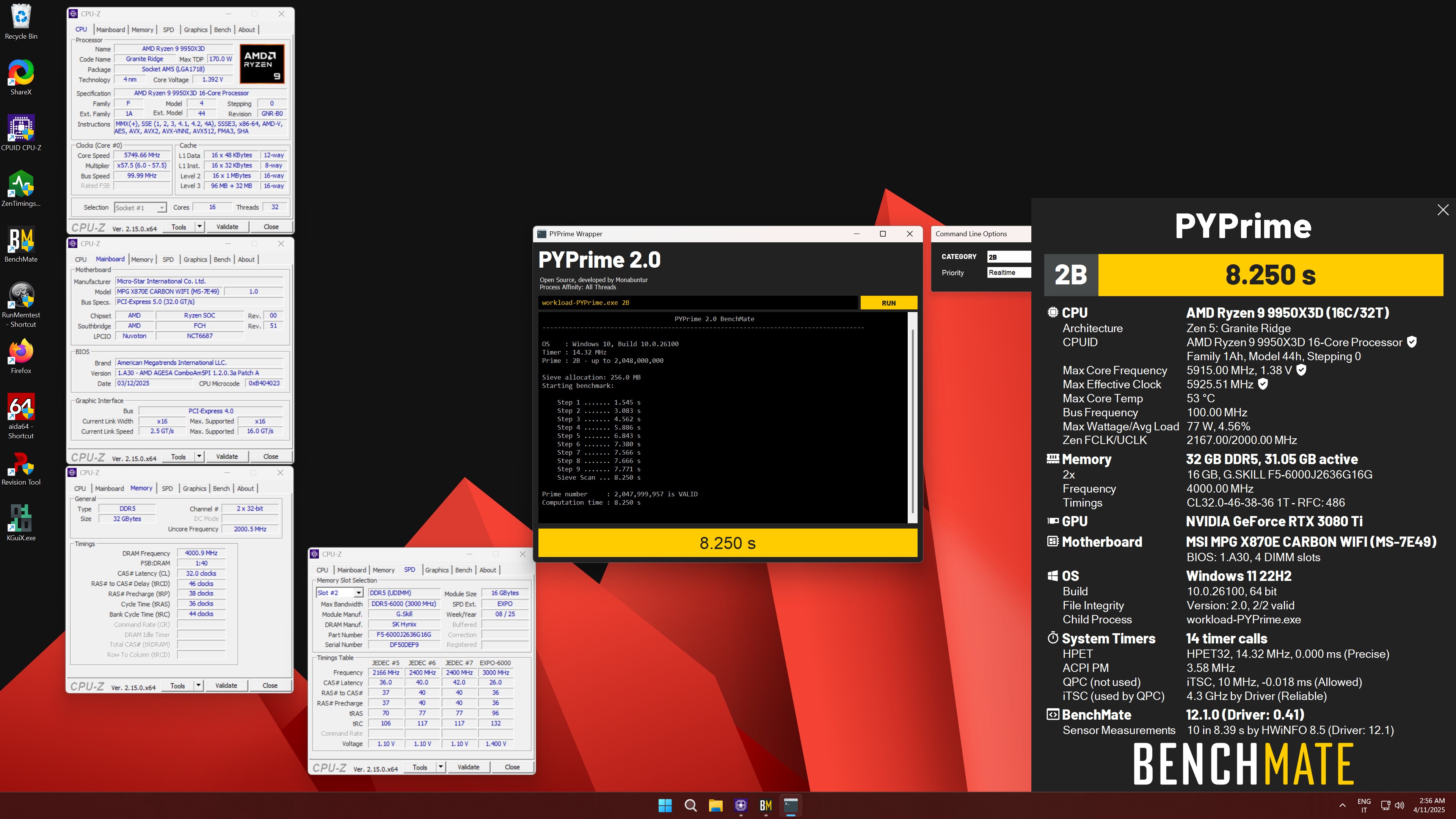This screenshot has width=1456, height=819.
Task: Open File Explorer from the taskbar
Action: 715,805
